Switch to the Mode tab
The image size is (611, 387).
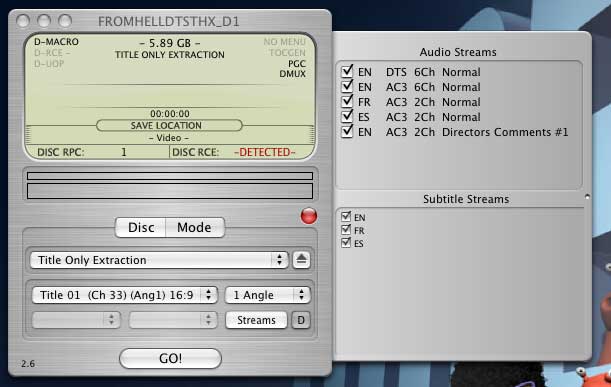pyautogui.click(x=194, y=227)
